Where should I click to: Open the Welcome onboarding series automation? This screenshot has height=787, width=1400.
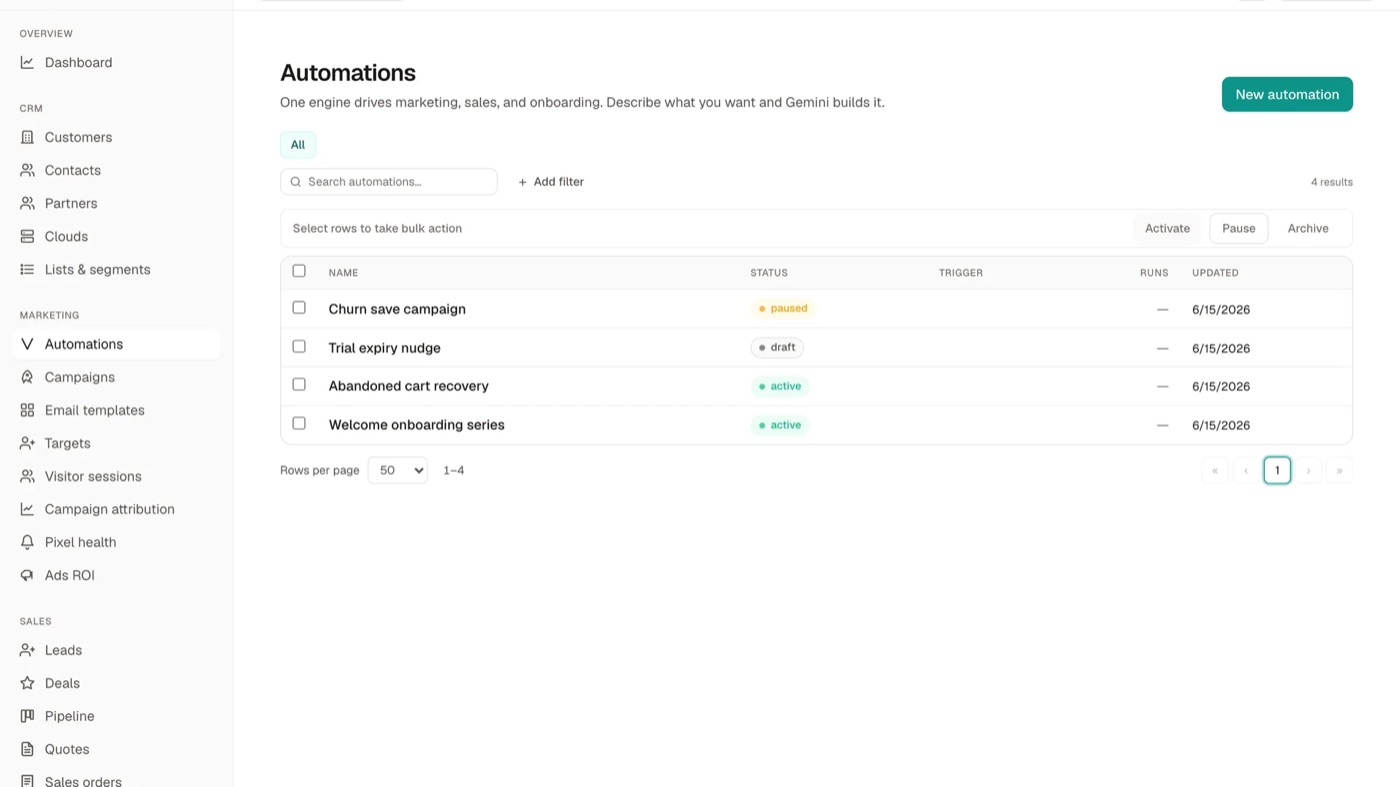point(417,425)
